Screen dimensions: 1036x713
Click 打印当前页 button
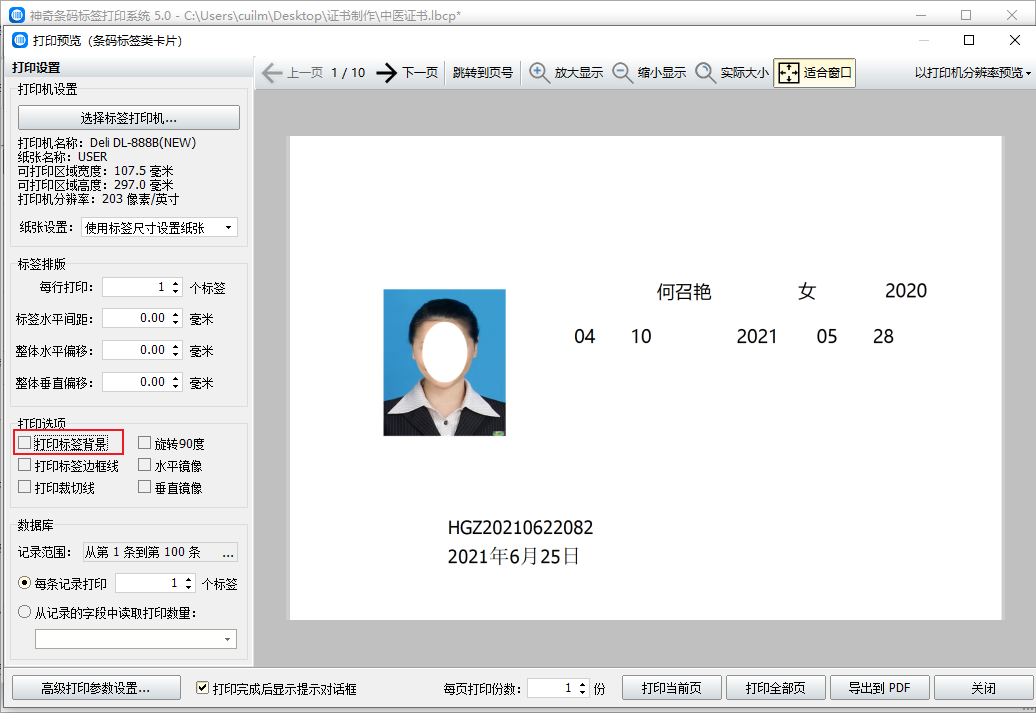(x=672, y=688)
